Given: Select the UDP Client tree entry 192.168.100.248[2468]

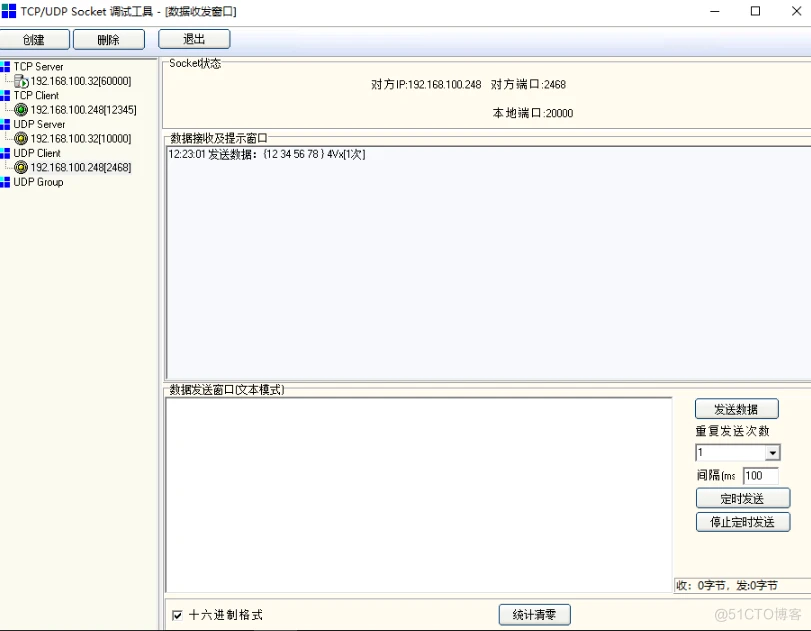Looking at the screenshot, I should click(x=79, y=168).
